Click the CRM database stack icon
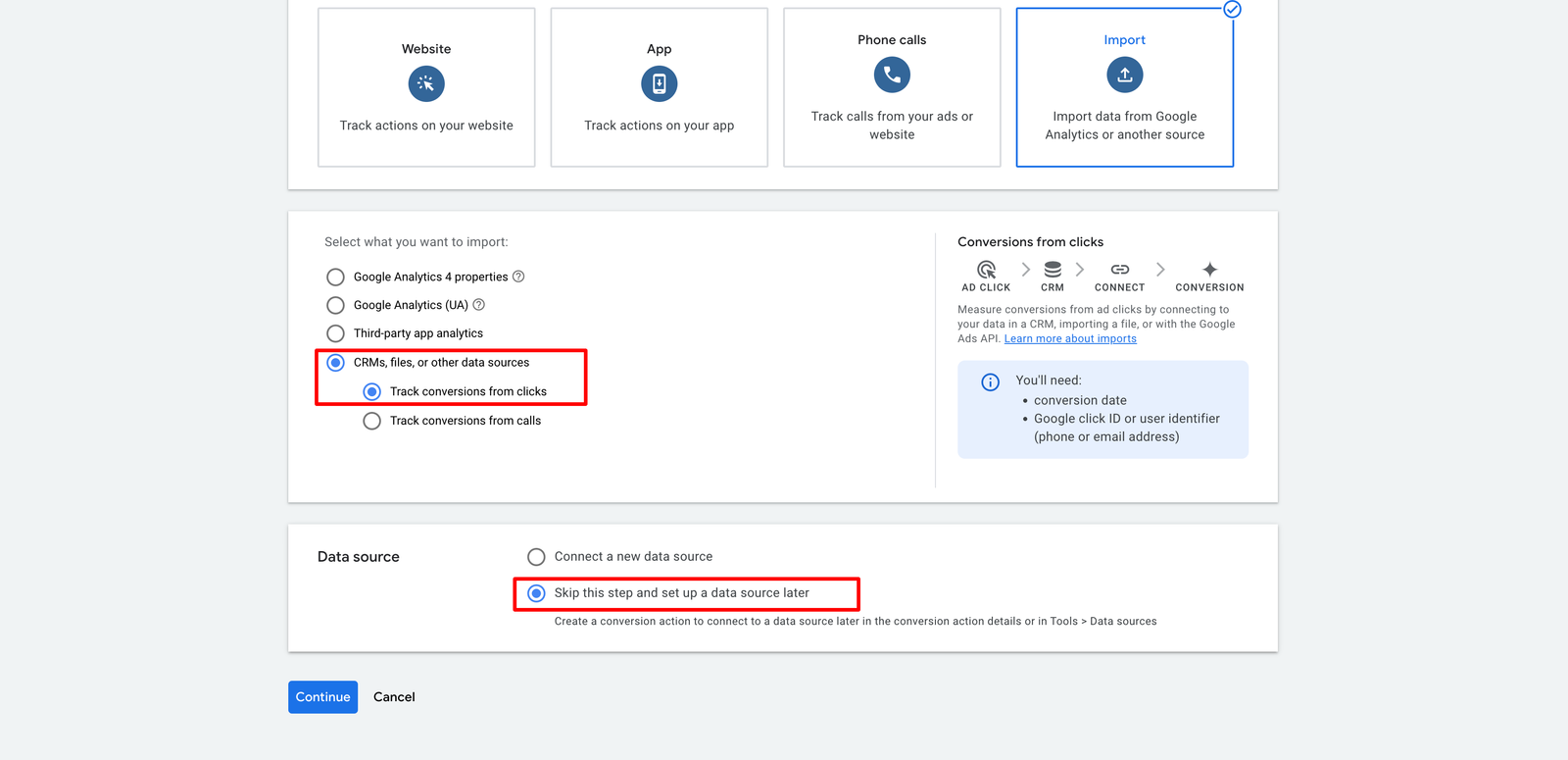Image resolution: width=1568 pixels, height=760 pixels. (1053, 270)
